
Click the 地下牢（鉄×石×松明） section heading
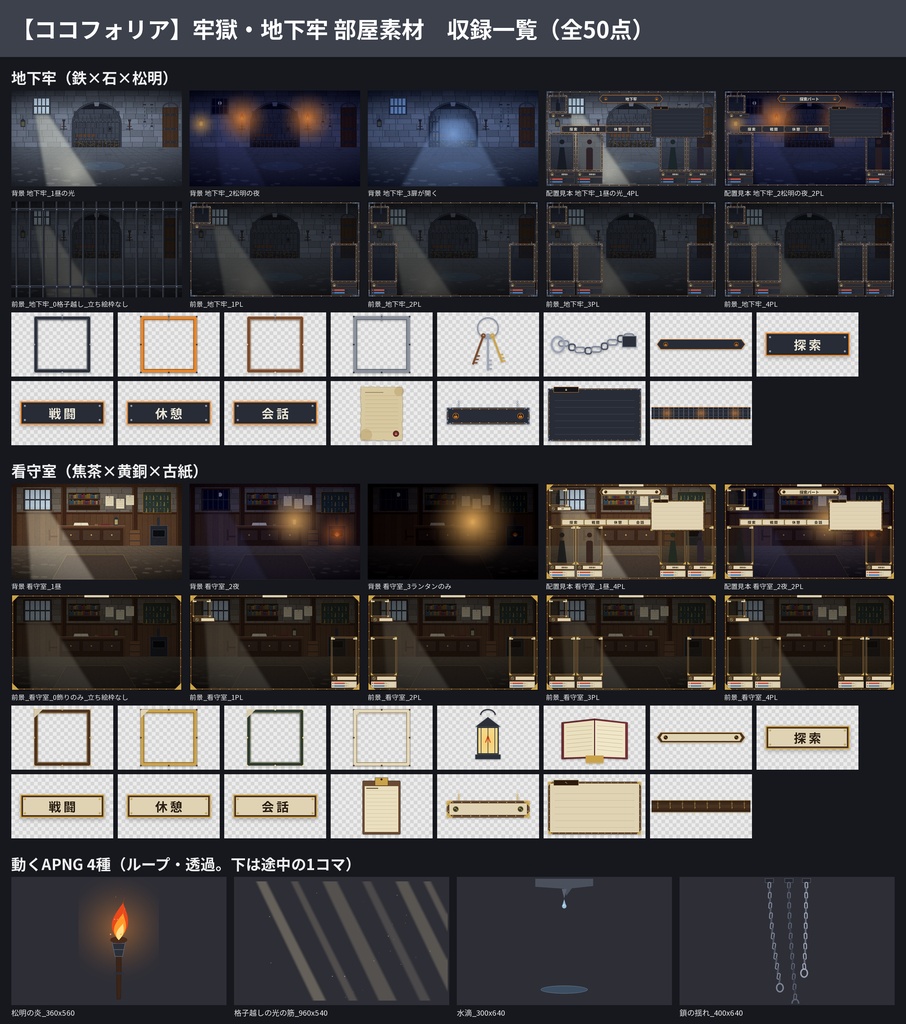(90, 78)
